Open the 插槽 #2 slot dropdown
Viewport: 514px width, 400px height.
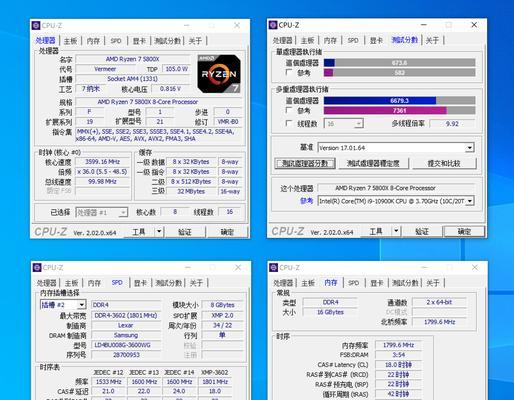pos(63,305)
